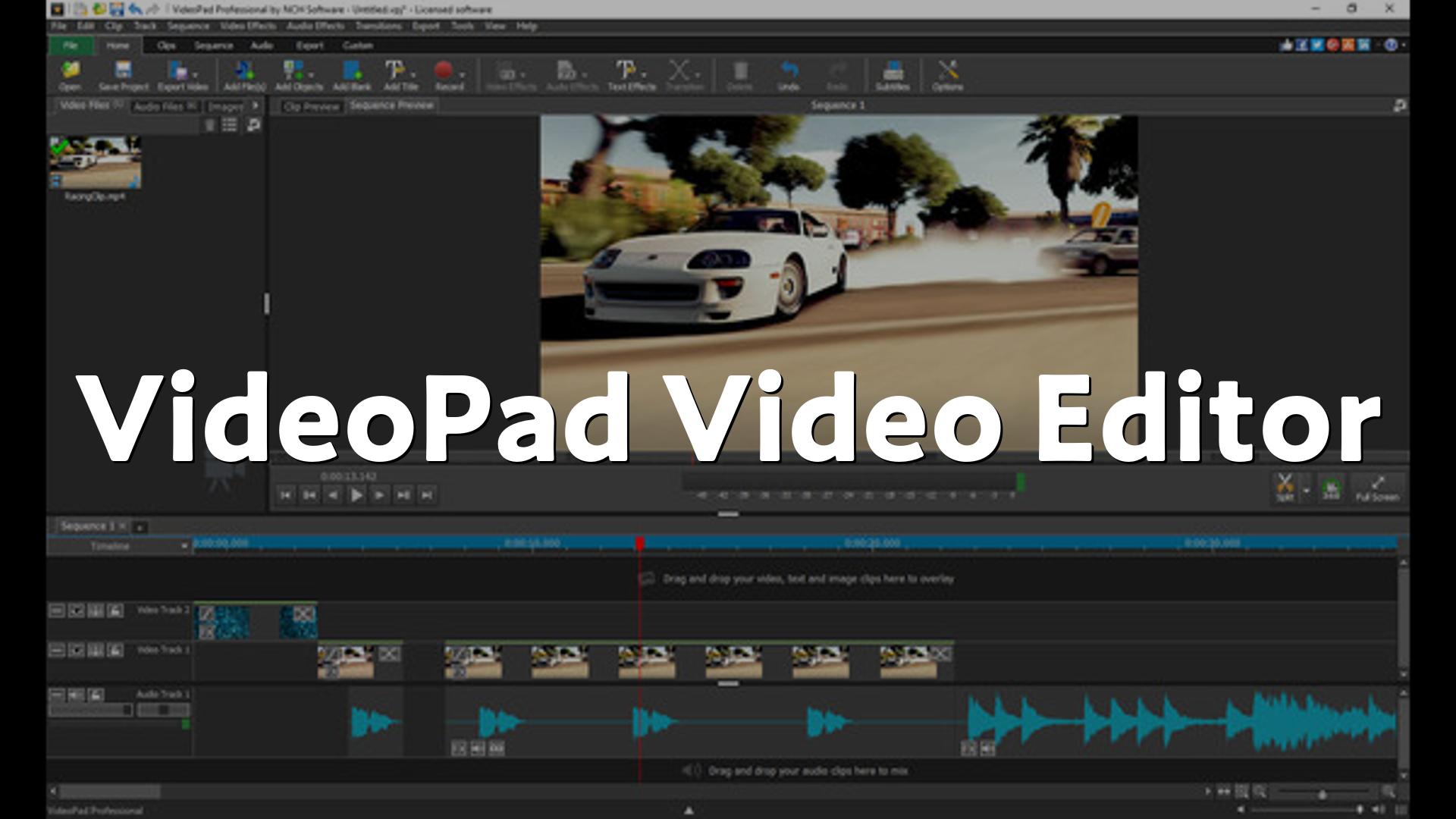The width and height of the screenshot is (1456, 819).
Task: Add a new sequence tab
Action: [x=140, y=526]
